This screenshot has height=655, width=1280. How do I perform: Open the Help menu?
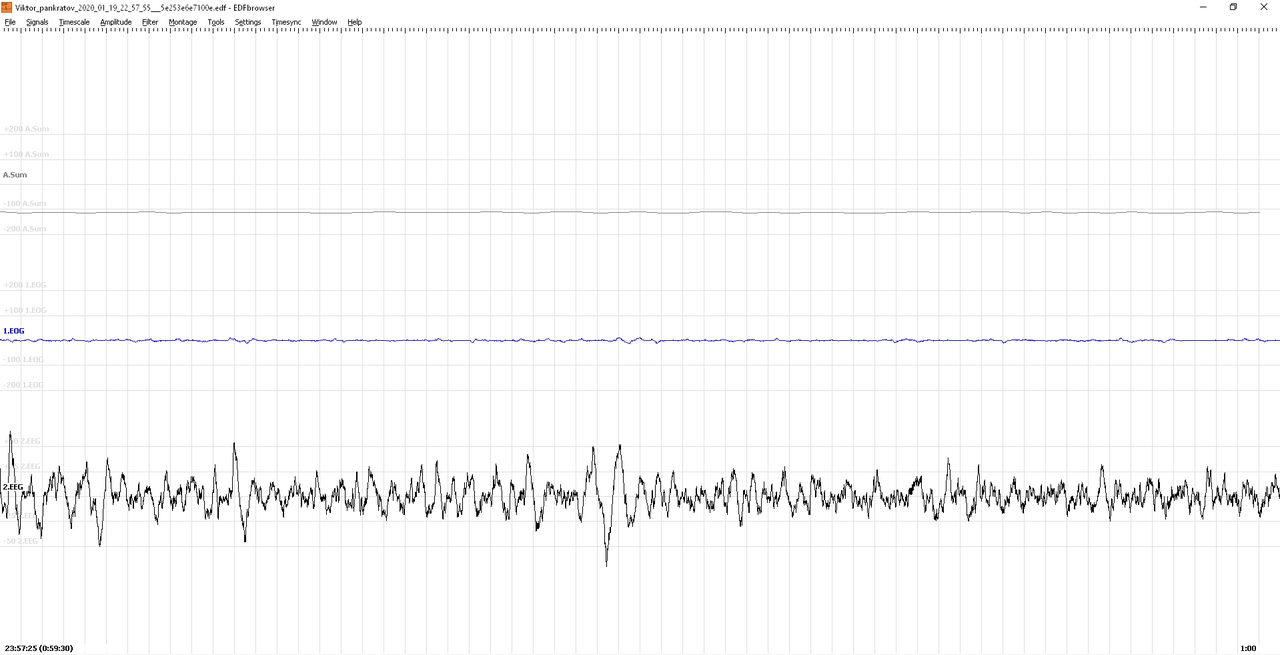point(354,22)
